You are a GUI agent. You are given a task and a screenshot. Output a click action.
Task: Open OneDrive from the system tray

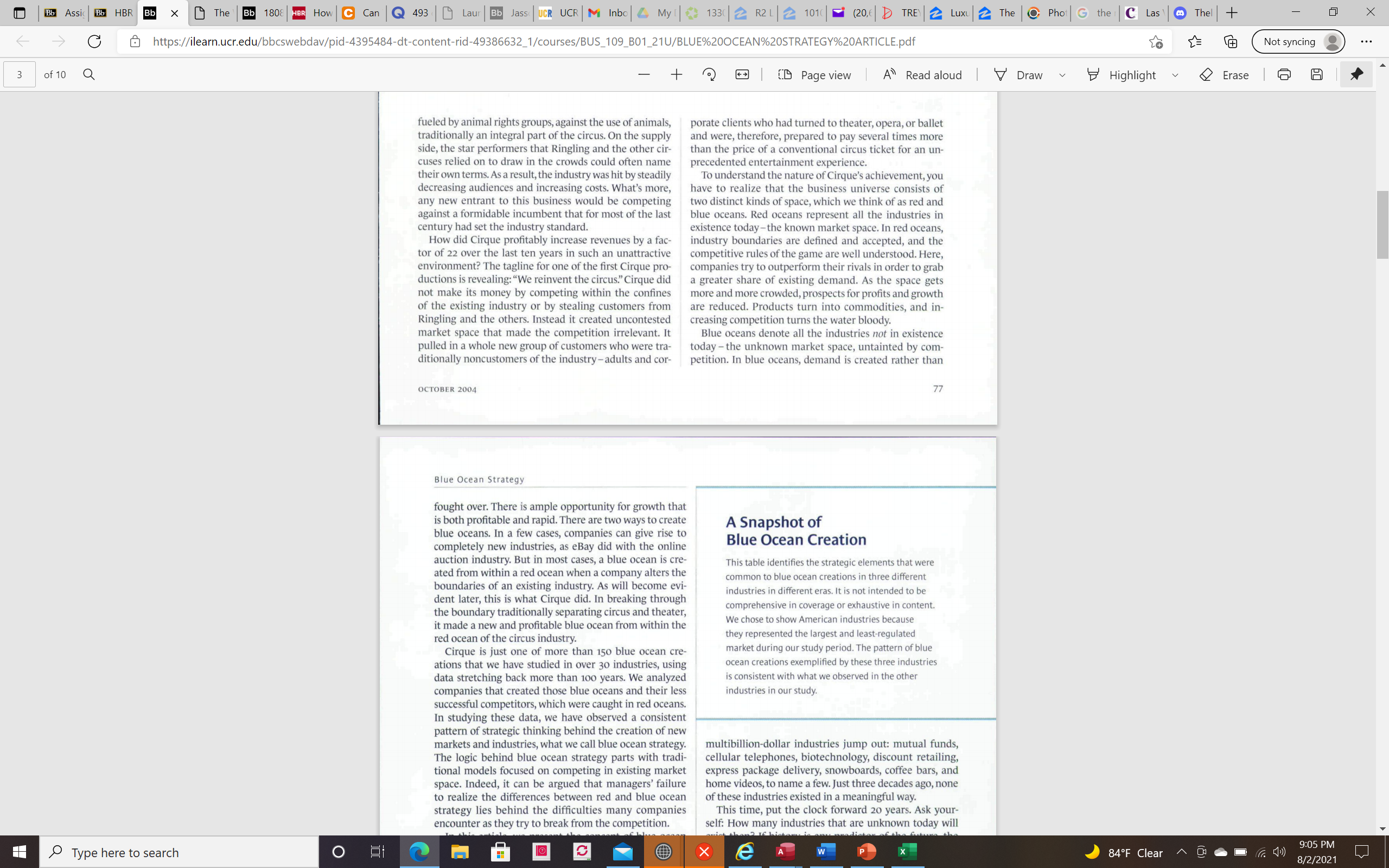point(1221,852)
